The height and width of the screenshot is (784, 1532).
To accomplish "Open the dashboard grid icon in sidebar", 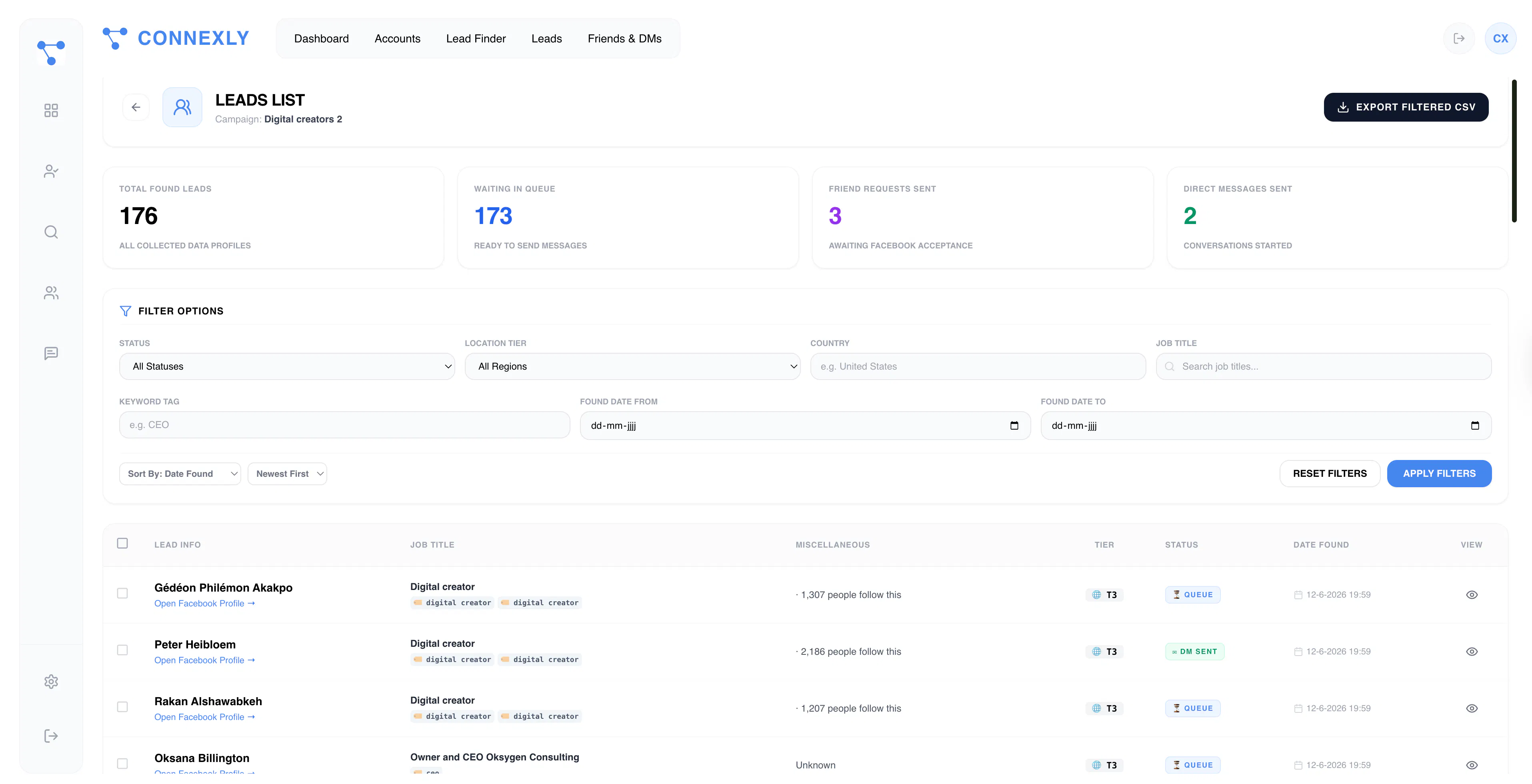I will [51, 110].
